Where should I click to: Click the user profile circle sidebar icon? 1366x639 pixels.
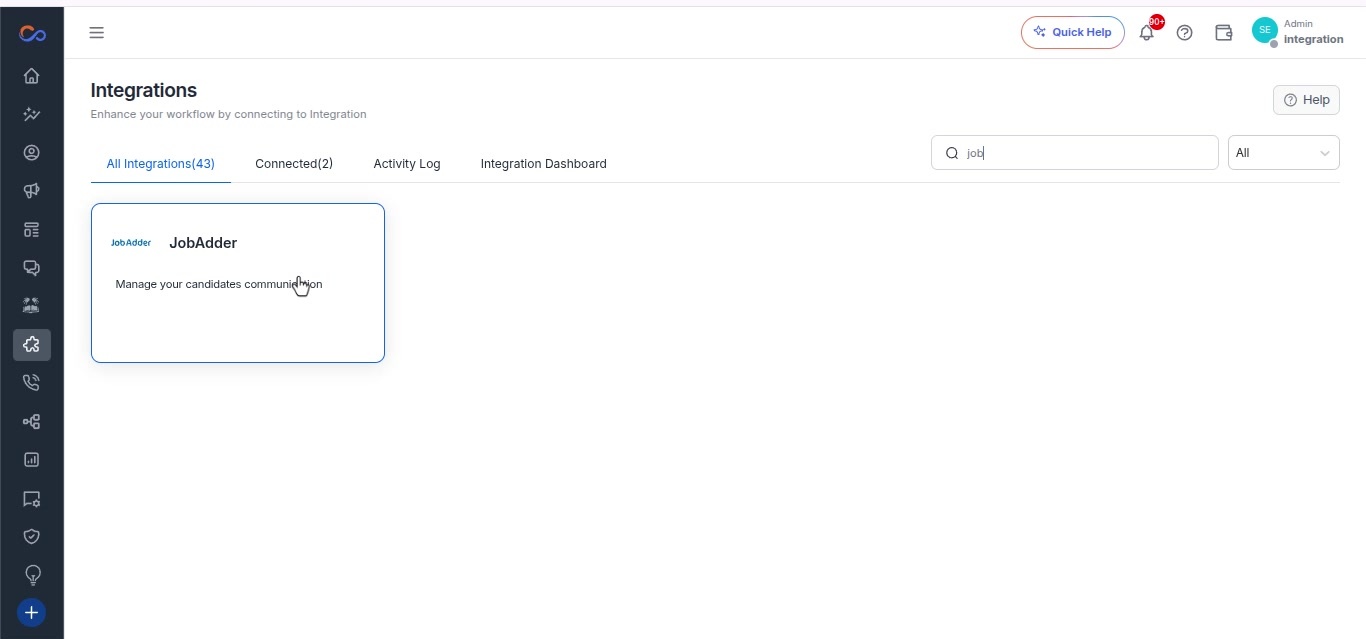point(31,153)
